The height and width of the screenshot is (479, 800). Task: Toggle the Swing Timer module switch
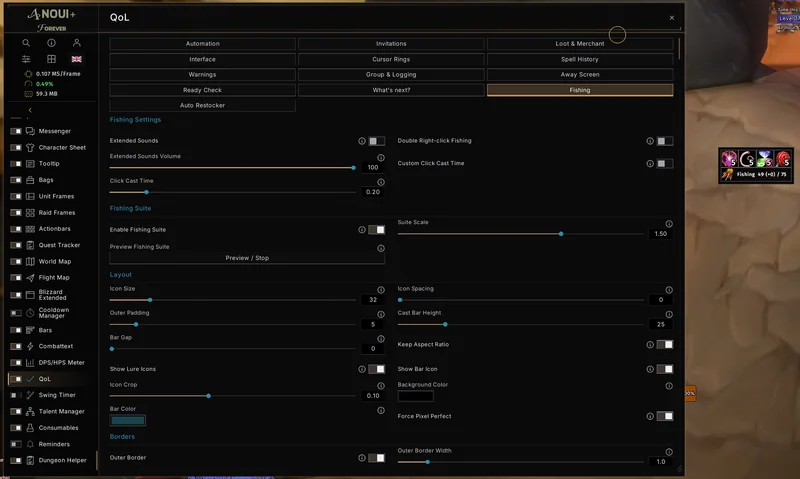(16, 395)
